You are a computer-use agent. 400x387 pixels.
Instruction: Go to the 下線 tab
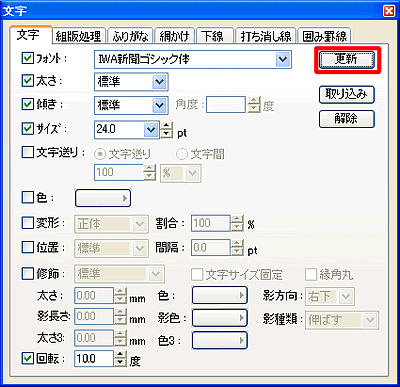[214, 36]
